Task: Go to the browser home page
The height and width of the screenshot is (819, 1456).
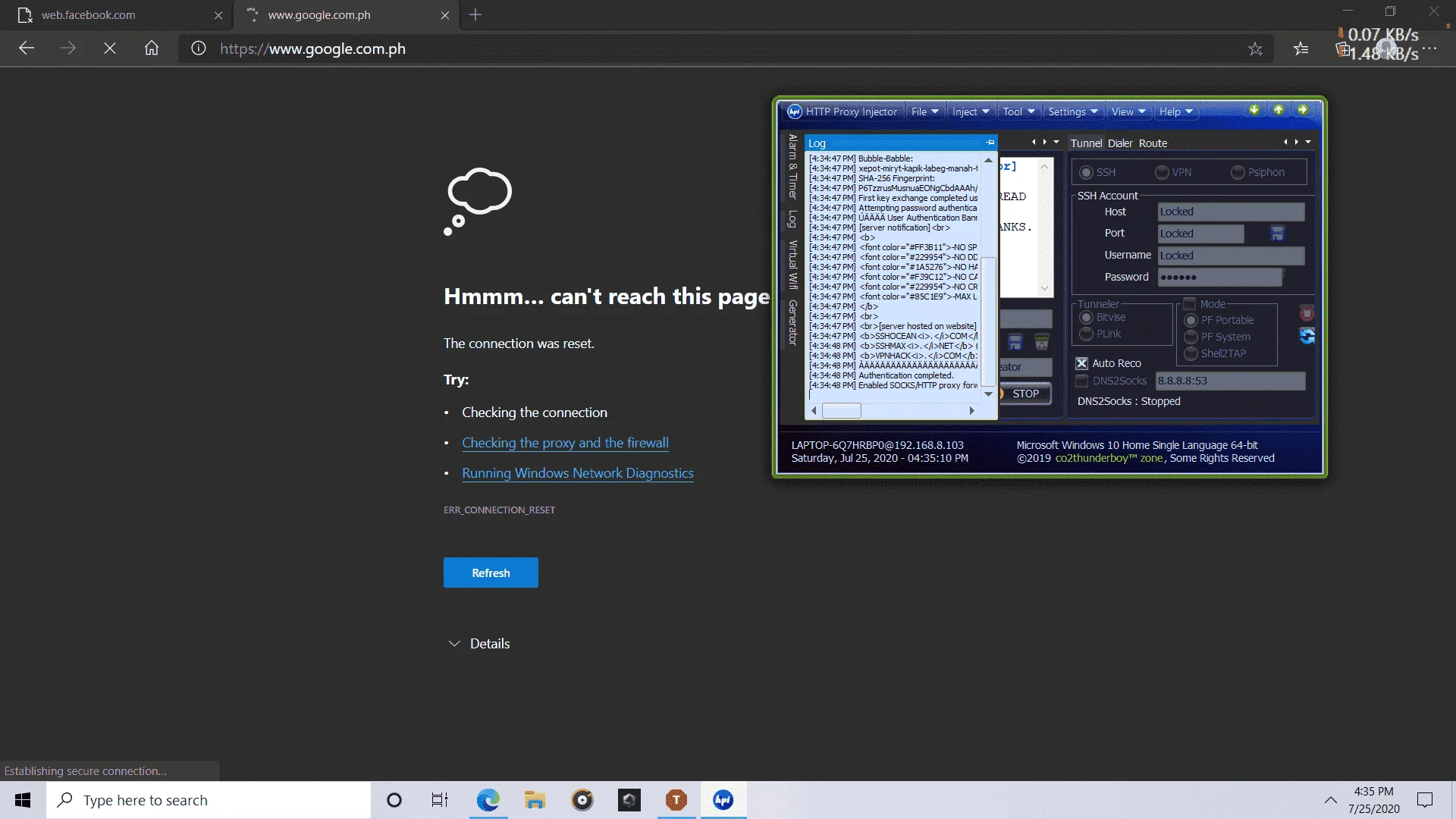Action: tap(152, 49)
